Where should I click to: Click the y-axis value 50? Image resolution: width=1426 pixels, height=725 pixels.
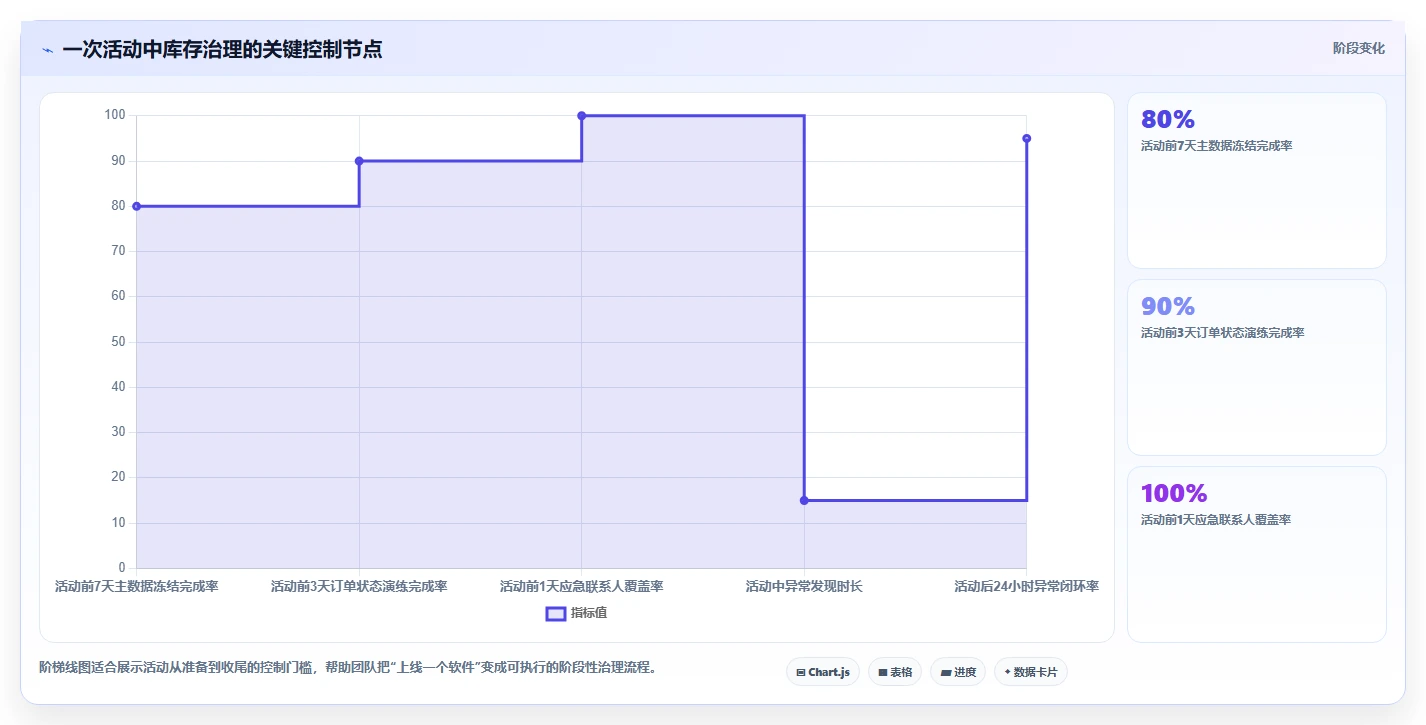pos(118,342)
